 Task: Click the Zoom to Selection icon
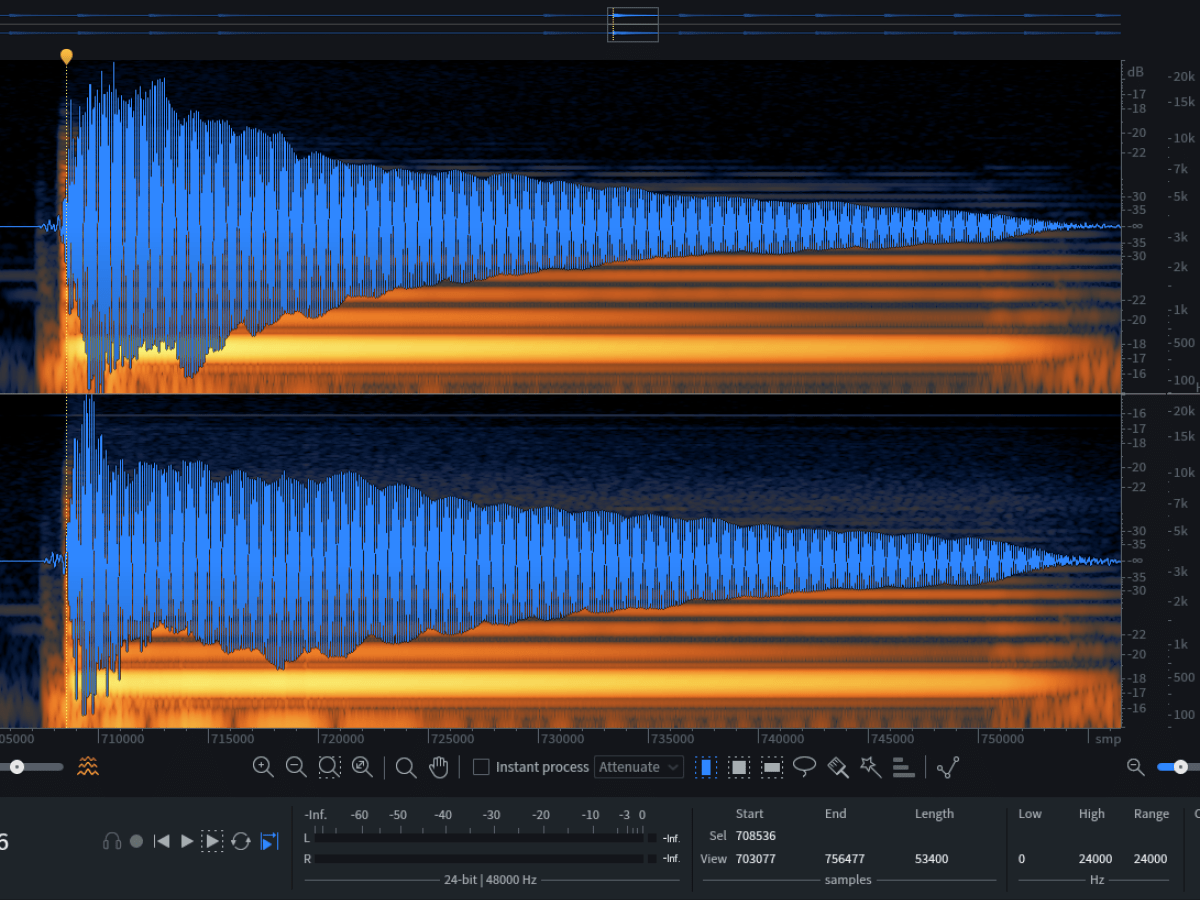pyautogui.click(x=330, y=766)
